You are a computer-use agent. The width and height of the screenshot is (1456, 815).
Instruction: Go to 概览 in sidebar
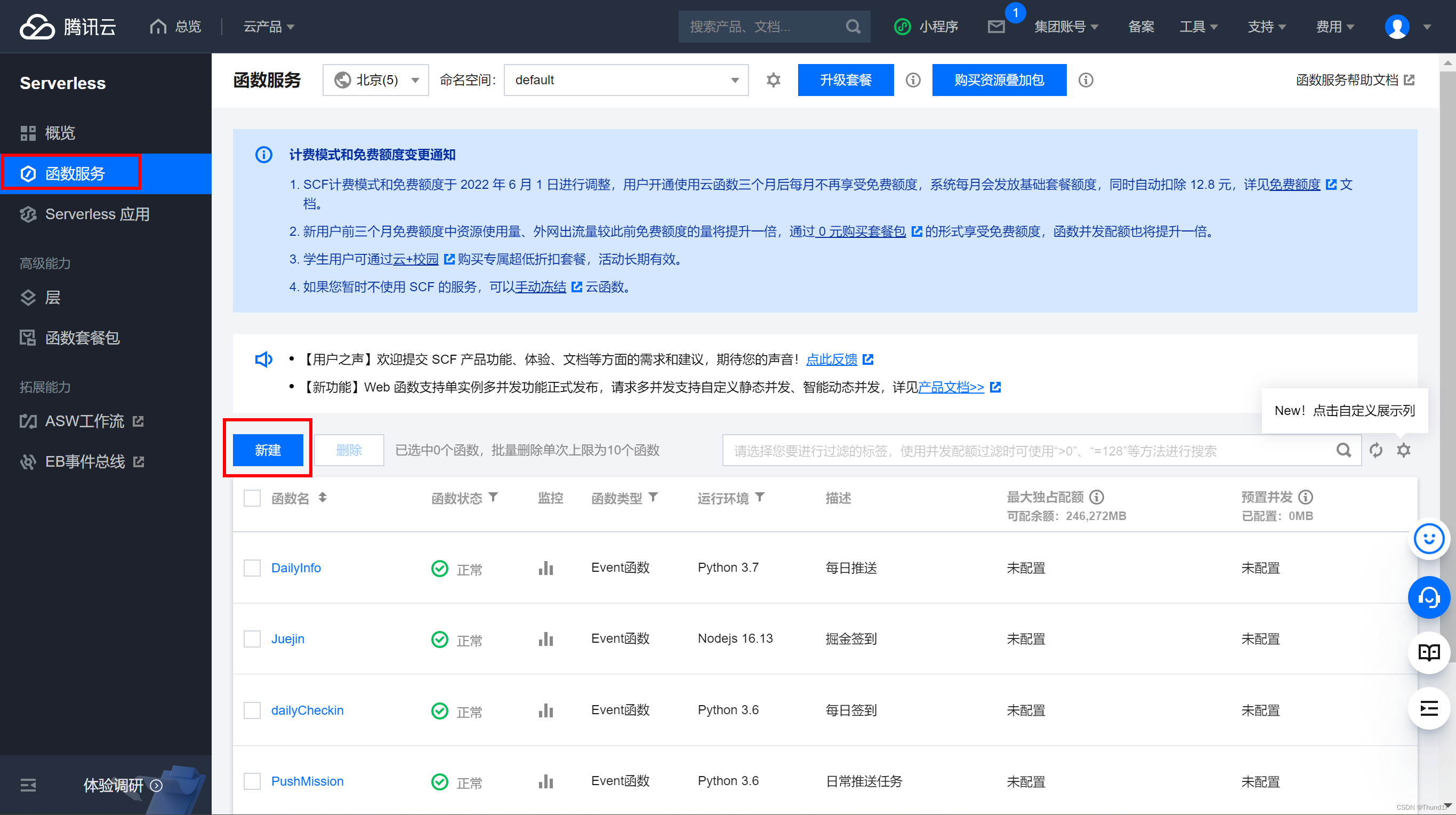106,133
